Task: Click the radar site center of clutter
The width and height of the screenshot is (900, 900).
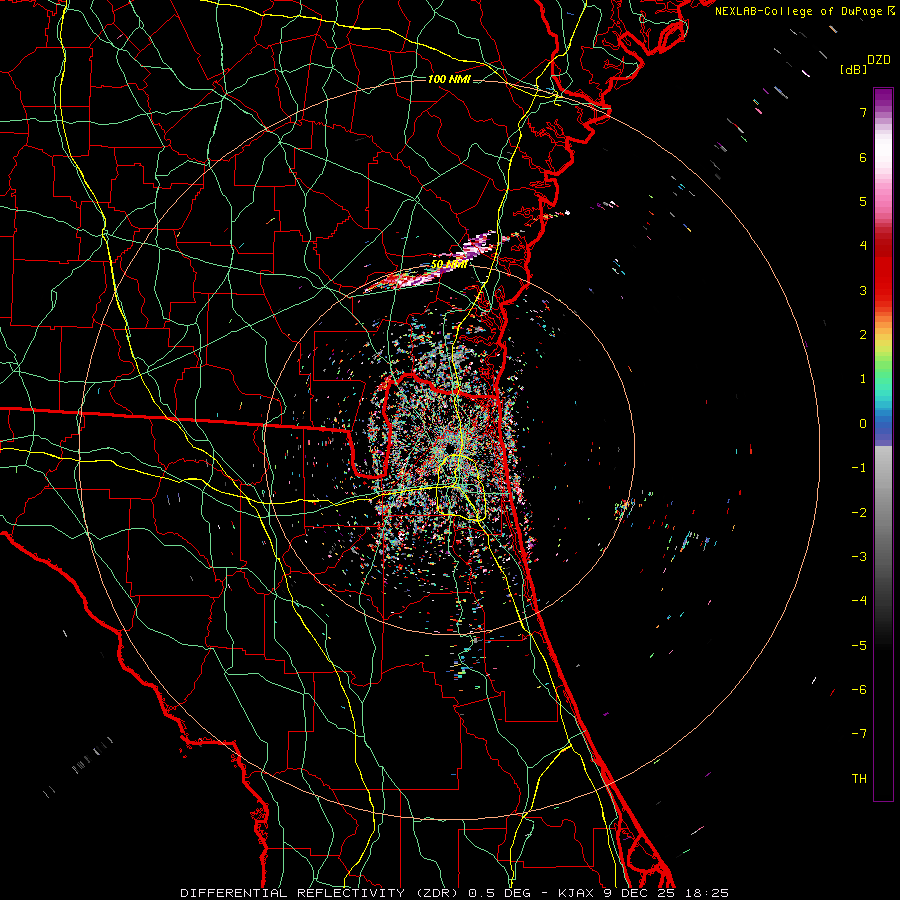Action: (449, 448)
